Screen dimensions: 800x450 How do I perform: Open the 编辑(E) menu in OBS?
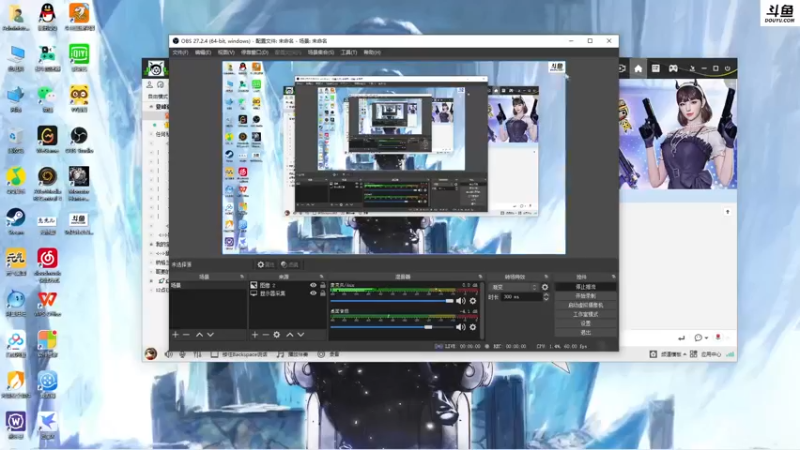[203, 53]
